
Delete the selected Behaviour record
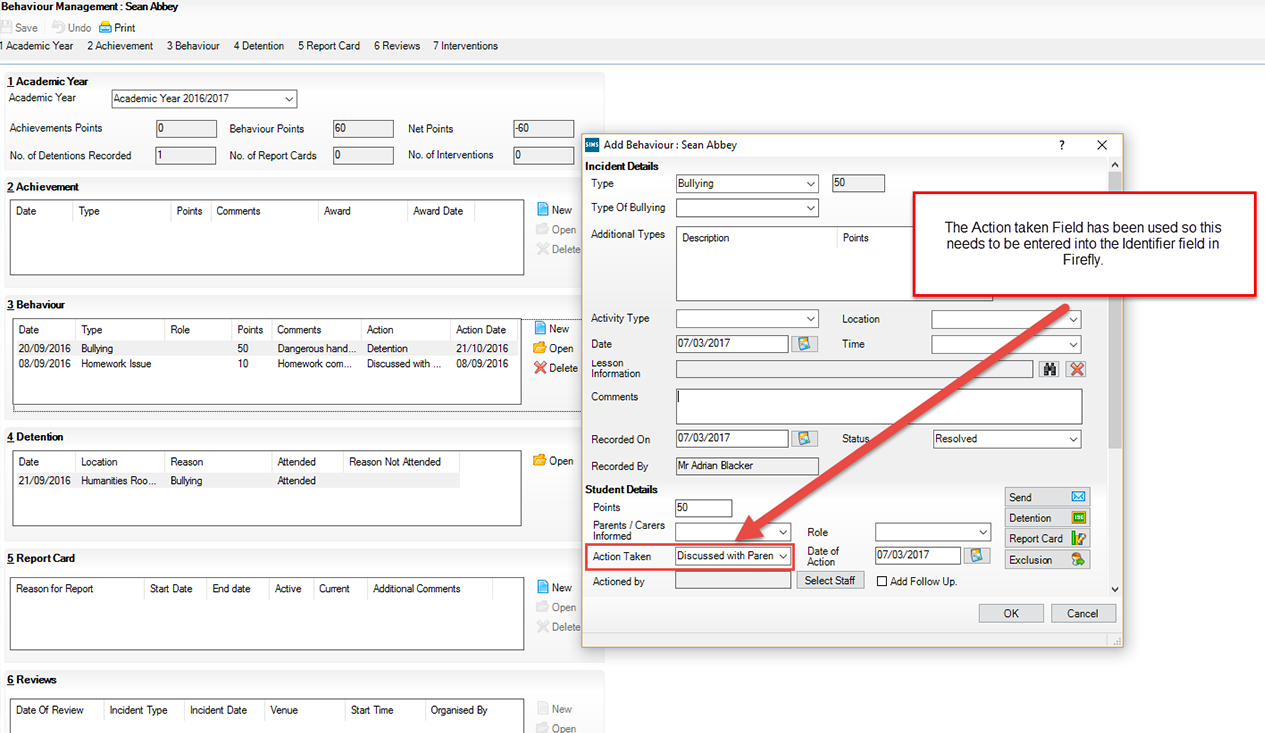pos(555,368)
